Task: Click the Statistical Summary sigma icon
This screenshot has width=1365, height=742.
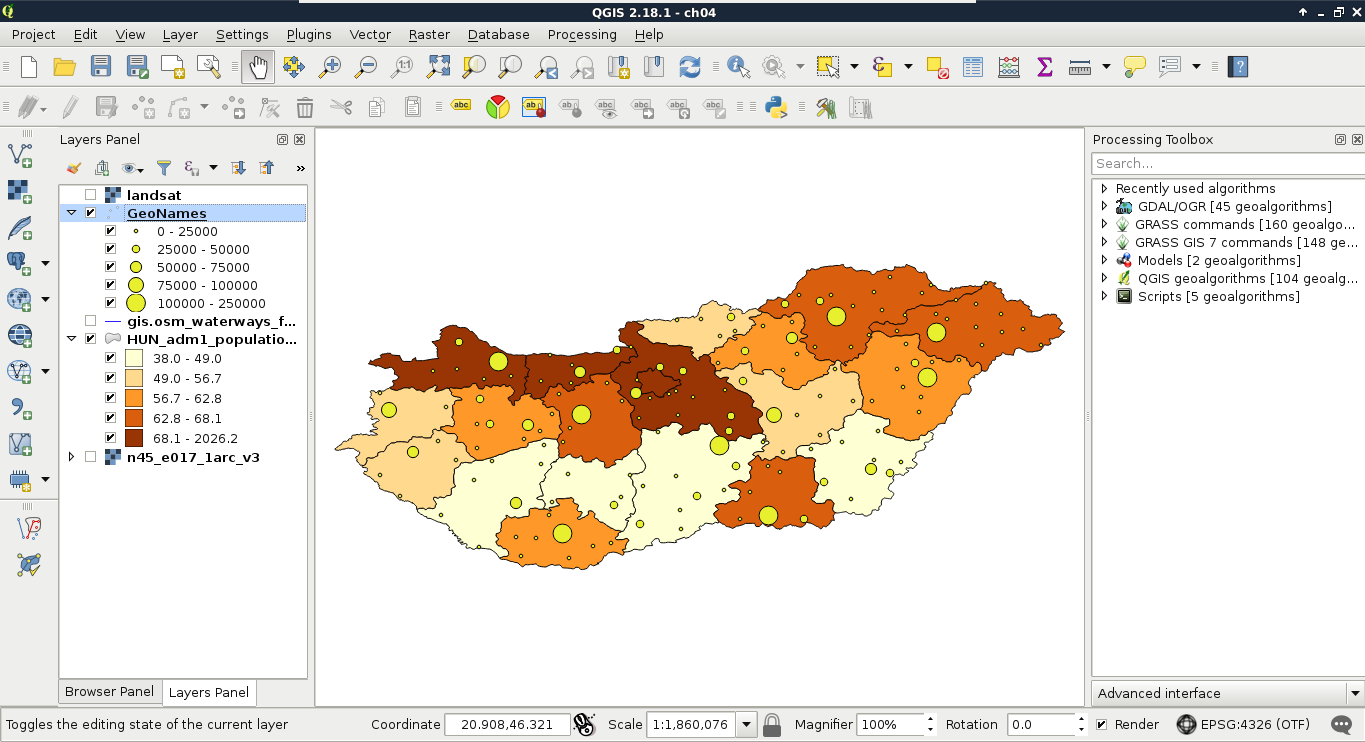Action: [1045, 67]
